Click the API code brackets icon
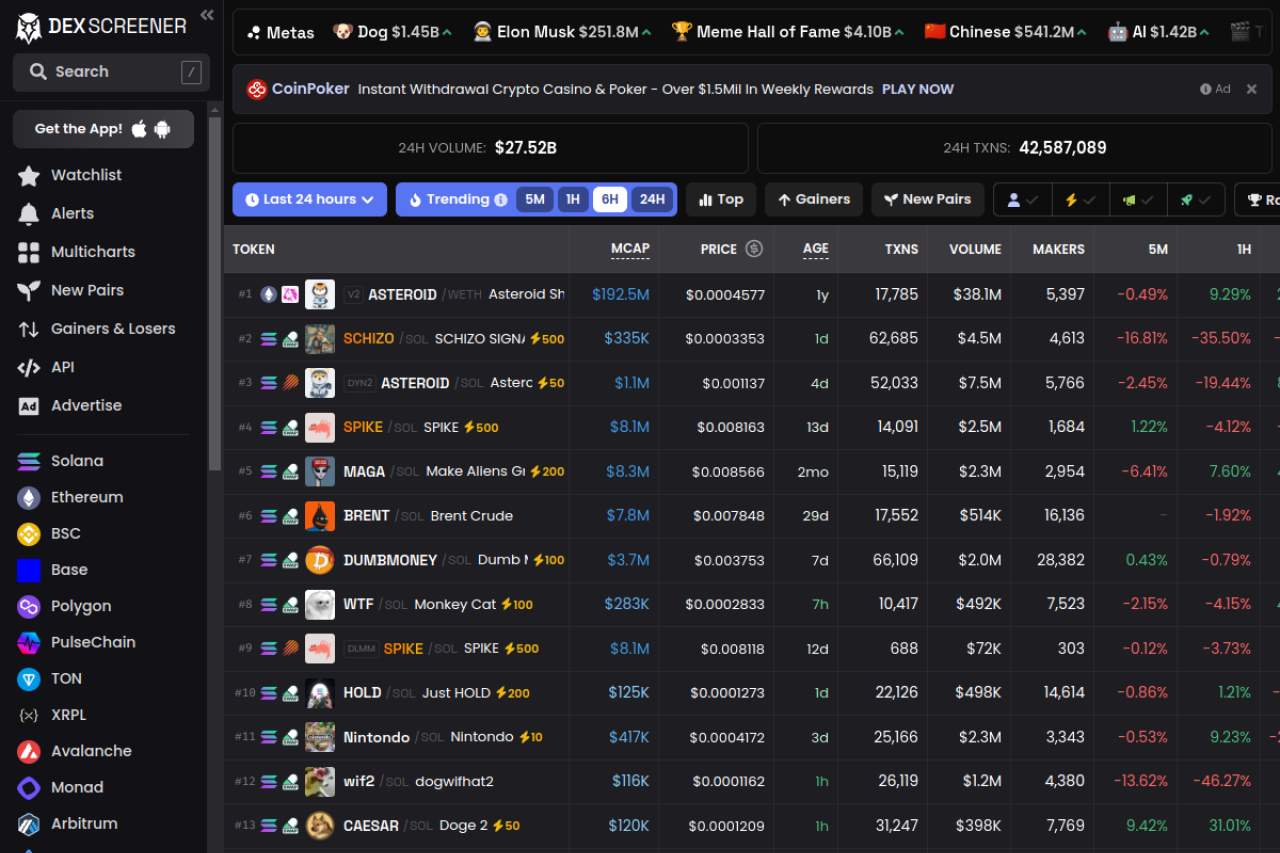The height and width of the screenshot is (853, 1280). pyautogui.click(x=29, y=368)
